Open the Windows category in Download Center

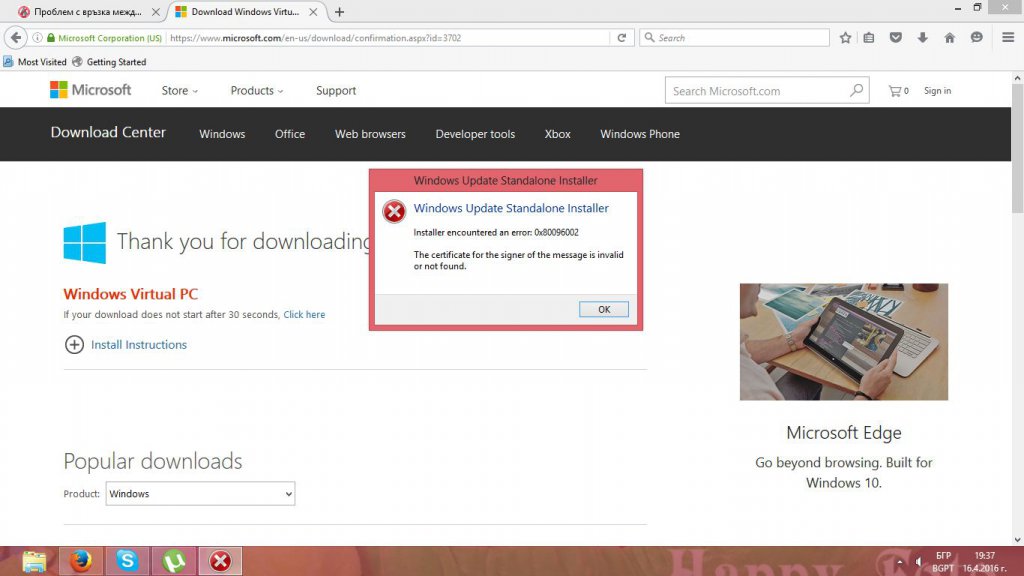pyautogui.click(x=222, y=134)
